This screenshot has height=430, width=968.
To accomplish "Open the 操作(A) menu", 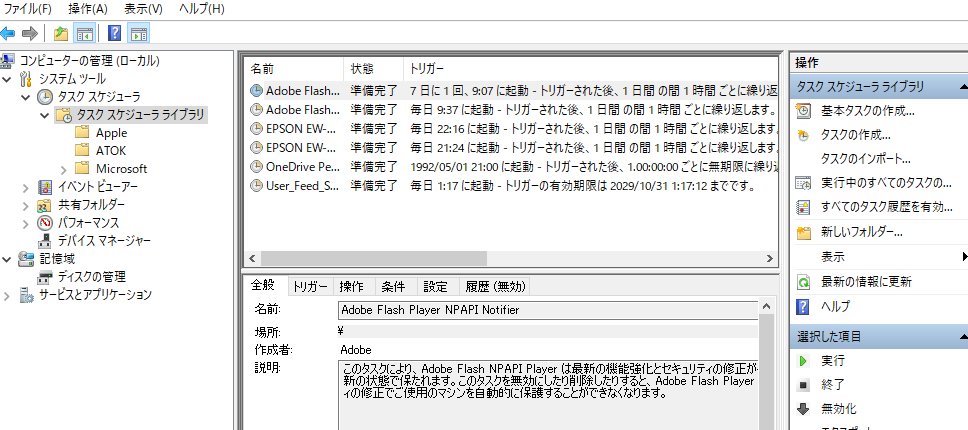I will (x=88, y=9).
